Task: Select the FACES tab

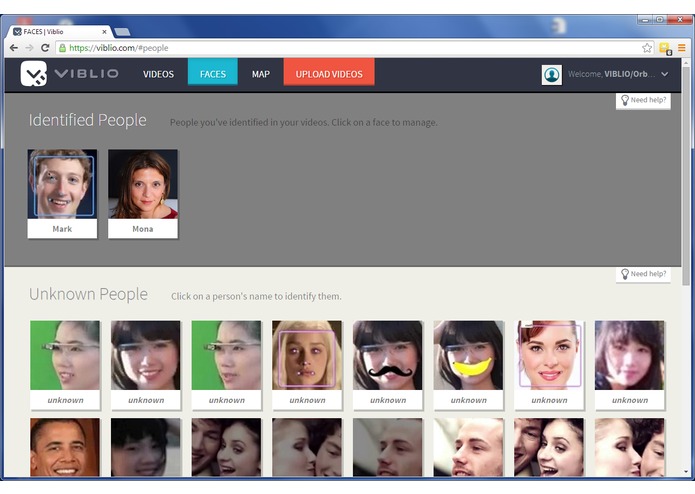Action: tap(213, 71)
